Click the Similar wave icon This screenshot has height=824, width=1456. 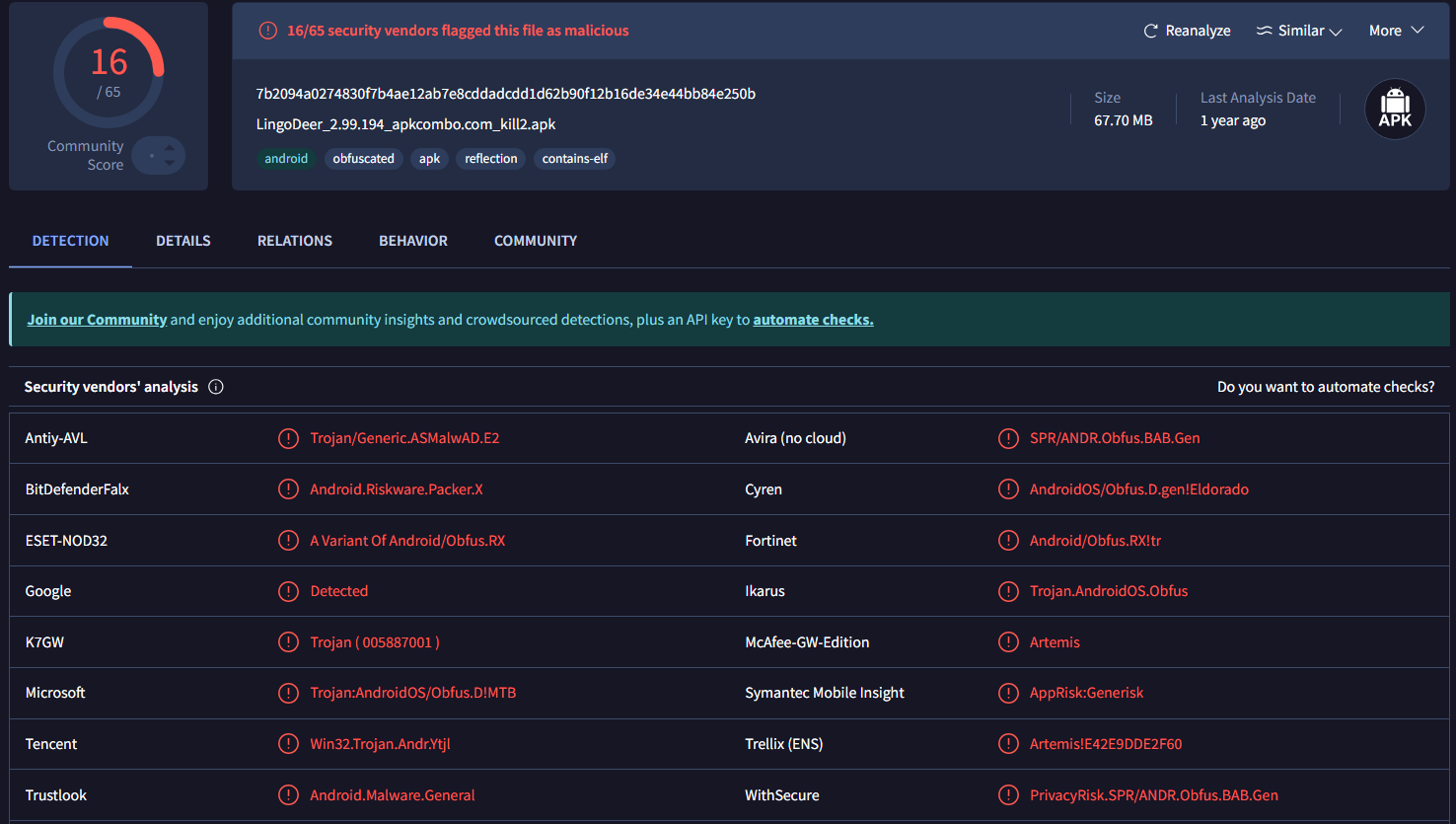tap(1264, 31)
